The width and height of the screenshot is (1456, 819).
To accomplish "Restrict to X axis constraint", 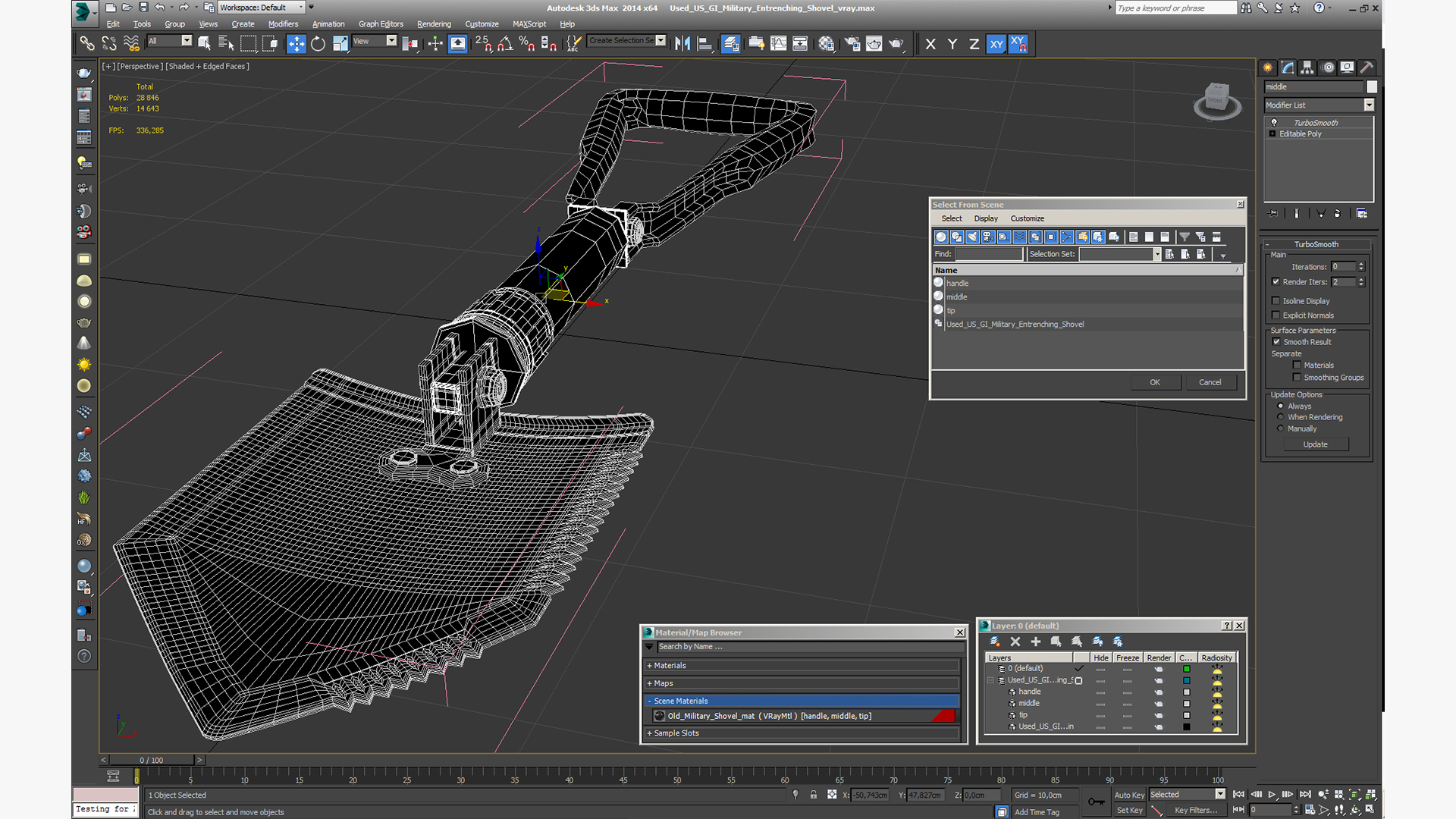I will tap(930, 44).
